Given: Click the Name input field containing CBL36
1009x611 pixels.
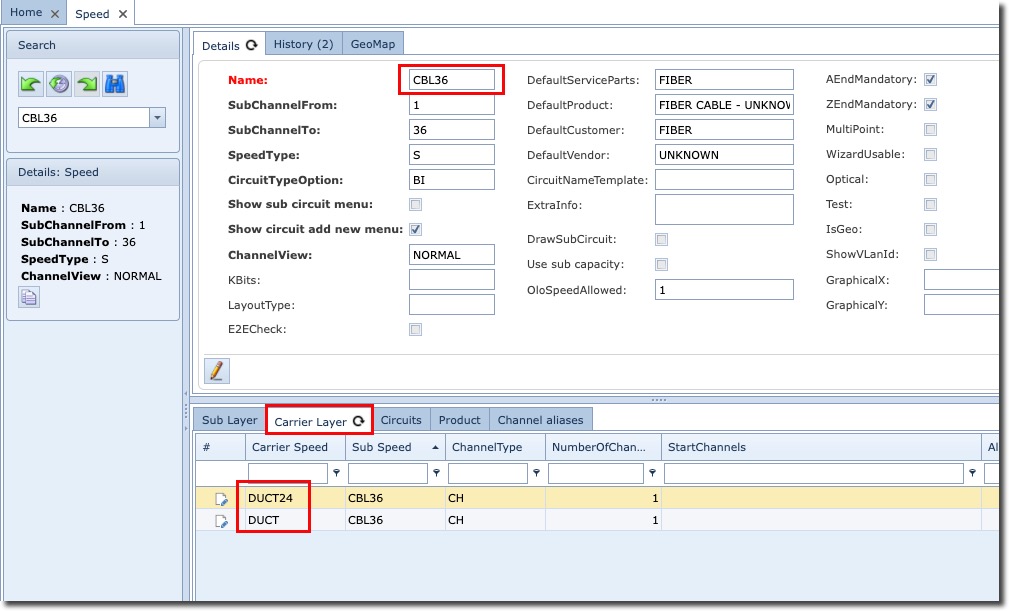Looking at the screenshot, I should (451, 79).
